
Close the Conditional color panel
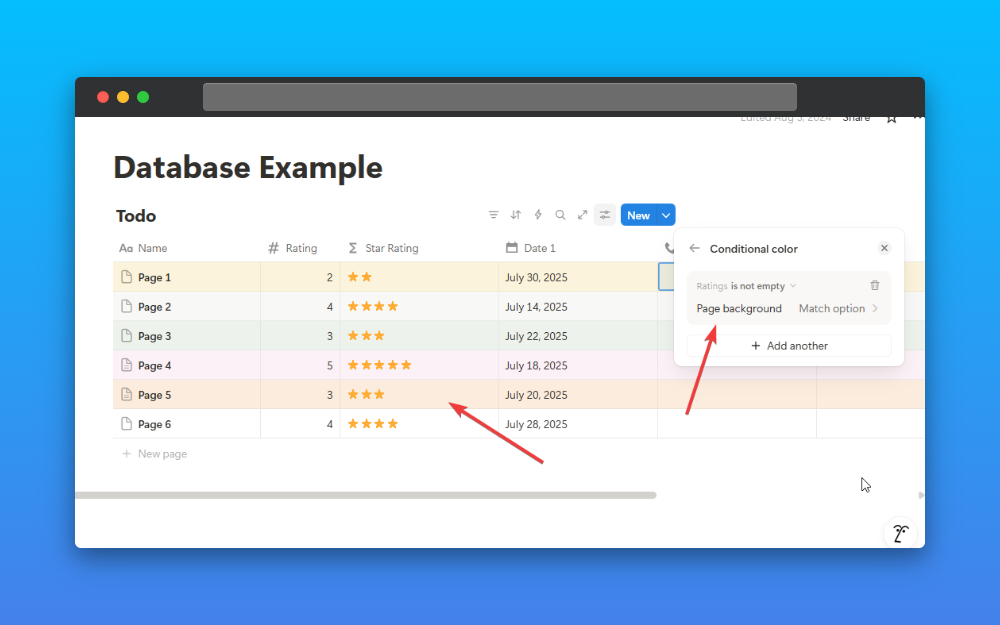pyautogui.click(x=884, y=248)
